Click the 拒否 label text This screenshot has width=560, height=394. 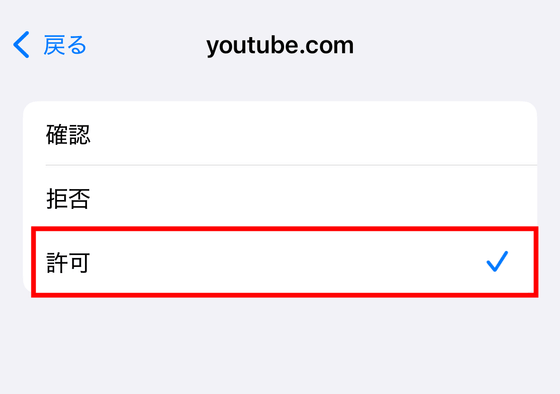pyautogui.click(x=68, y=199)
